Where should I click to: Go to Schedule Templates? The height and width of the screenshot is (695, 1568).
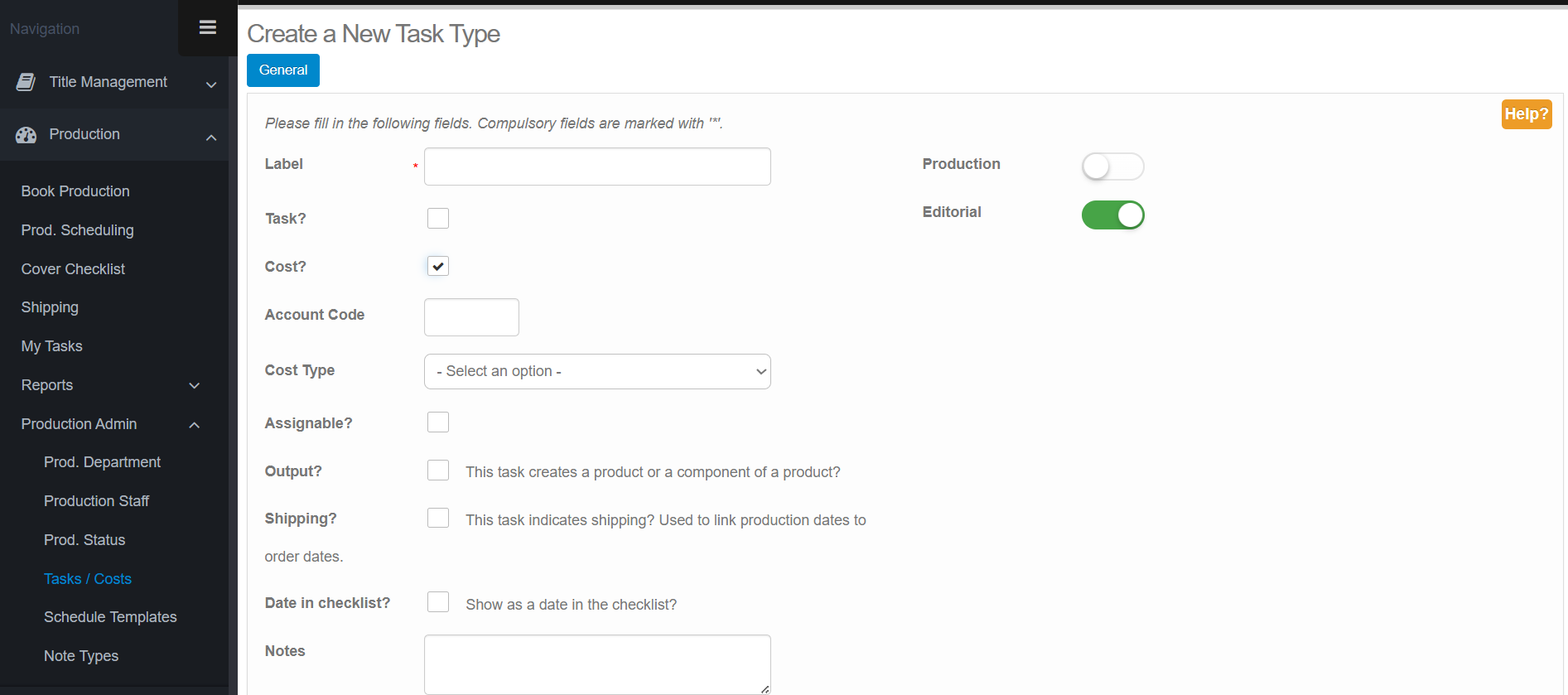coord(110,617)
